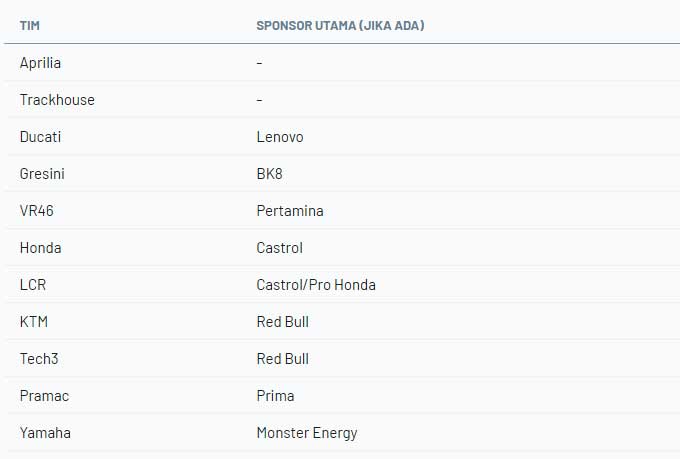This screenshot has width=680, height=459.
Task: Click Red Bull in the KTM row
Action: 282,322
